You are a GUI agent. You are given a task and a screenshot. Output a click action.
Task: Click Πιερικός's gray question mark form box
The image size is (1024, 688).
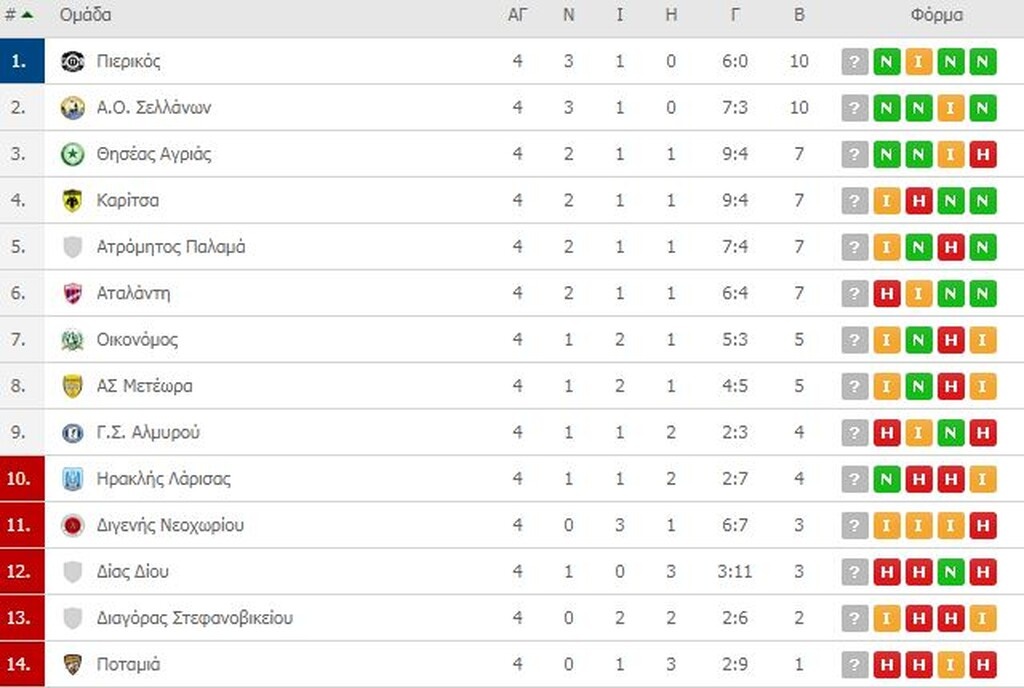(854, 62)
